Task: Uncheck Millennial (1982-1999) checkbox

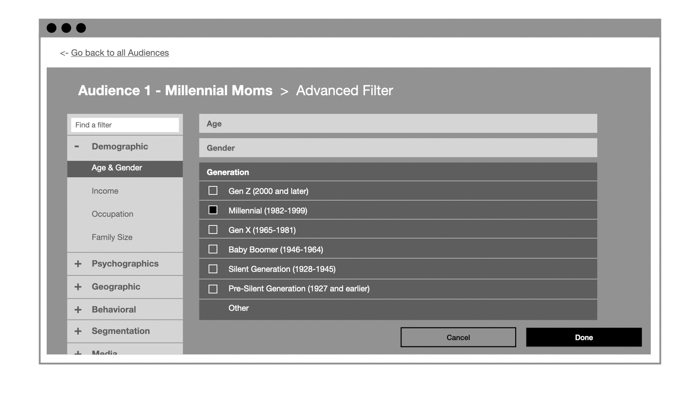Action: click(213, 210)
